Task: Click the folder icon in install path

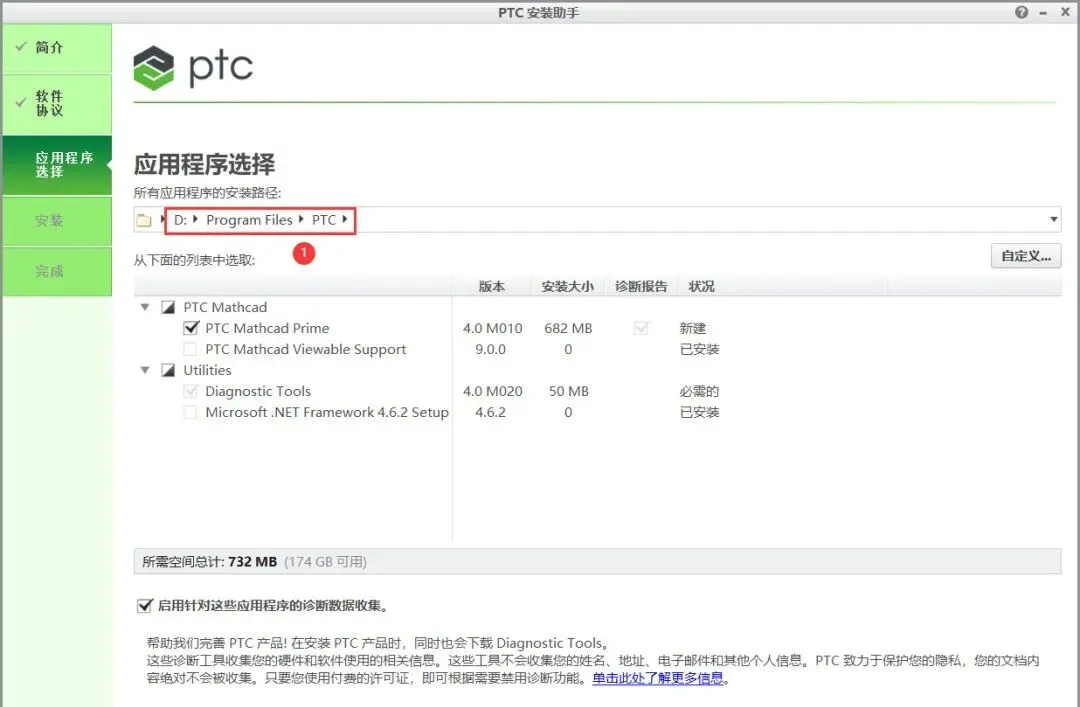Action: point(144,221)
